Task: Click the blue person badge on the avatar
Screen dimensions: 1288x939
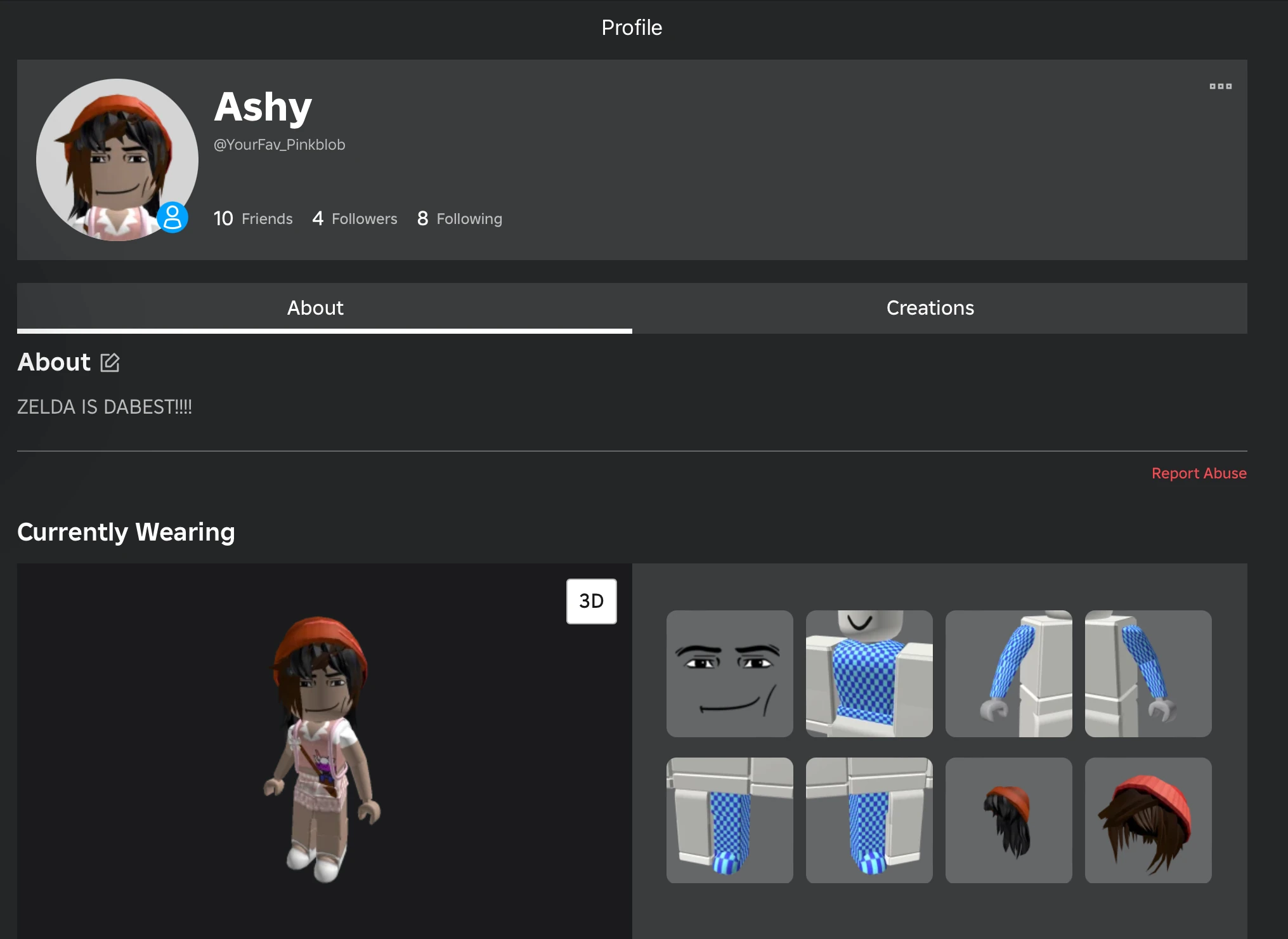Action: (x=173, y=218)
